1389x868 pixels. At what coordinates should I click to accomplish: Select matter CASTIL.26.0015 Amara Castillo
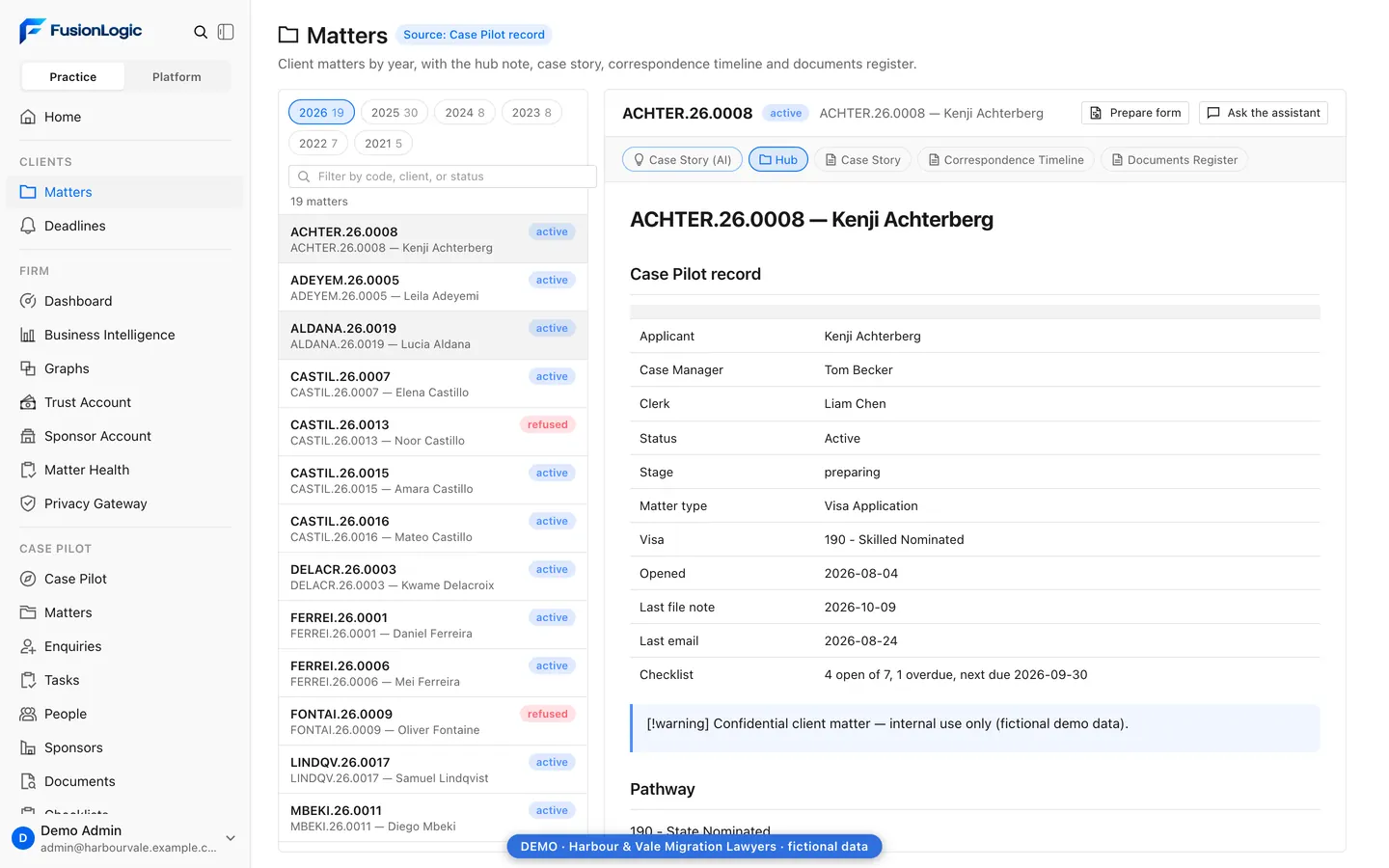433,480
